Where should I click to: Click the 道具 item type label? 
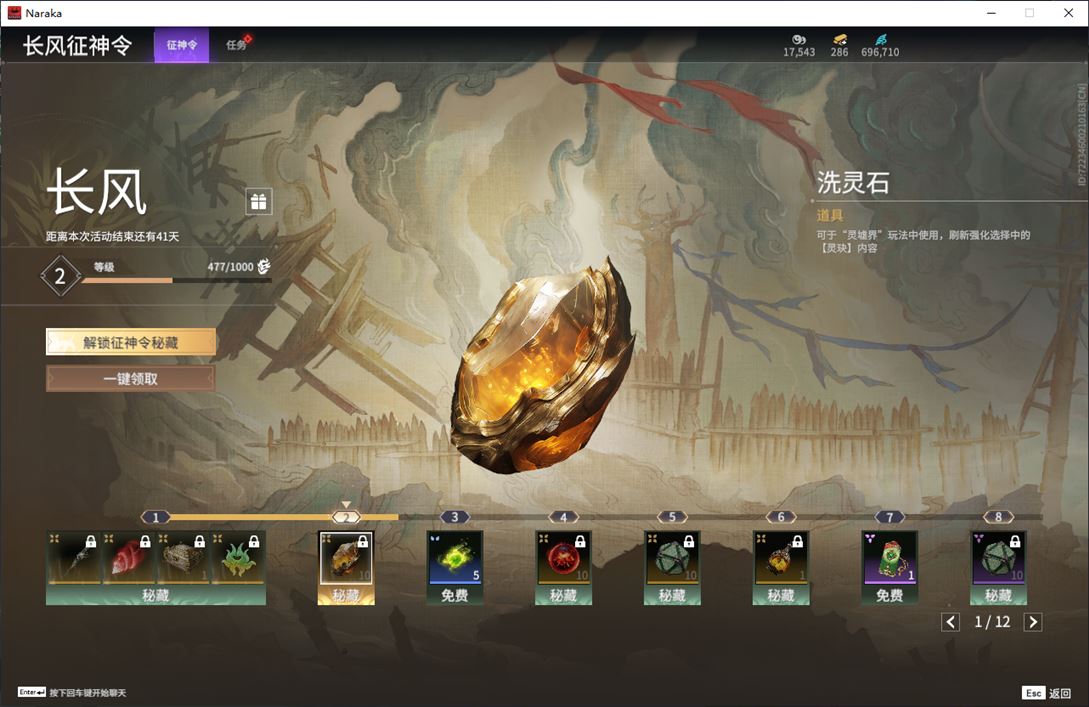pos(829,216)
